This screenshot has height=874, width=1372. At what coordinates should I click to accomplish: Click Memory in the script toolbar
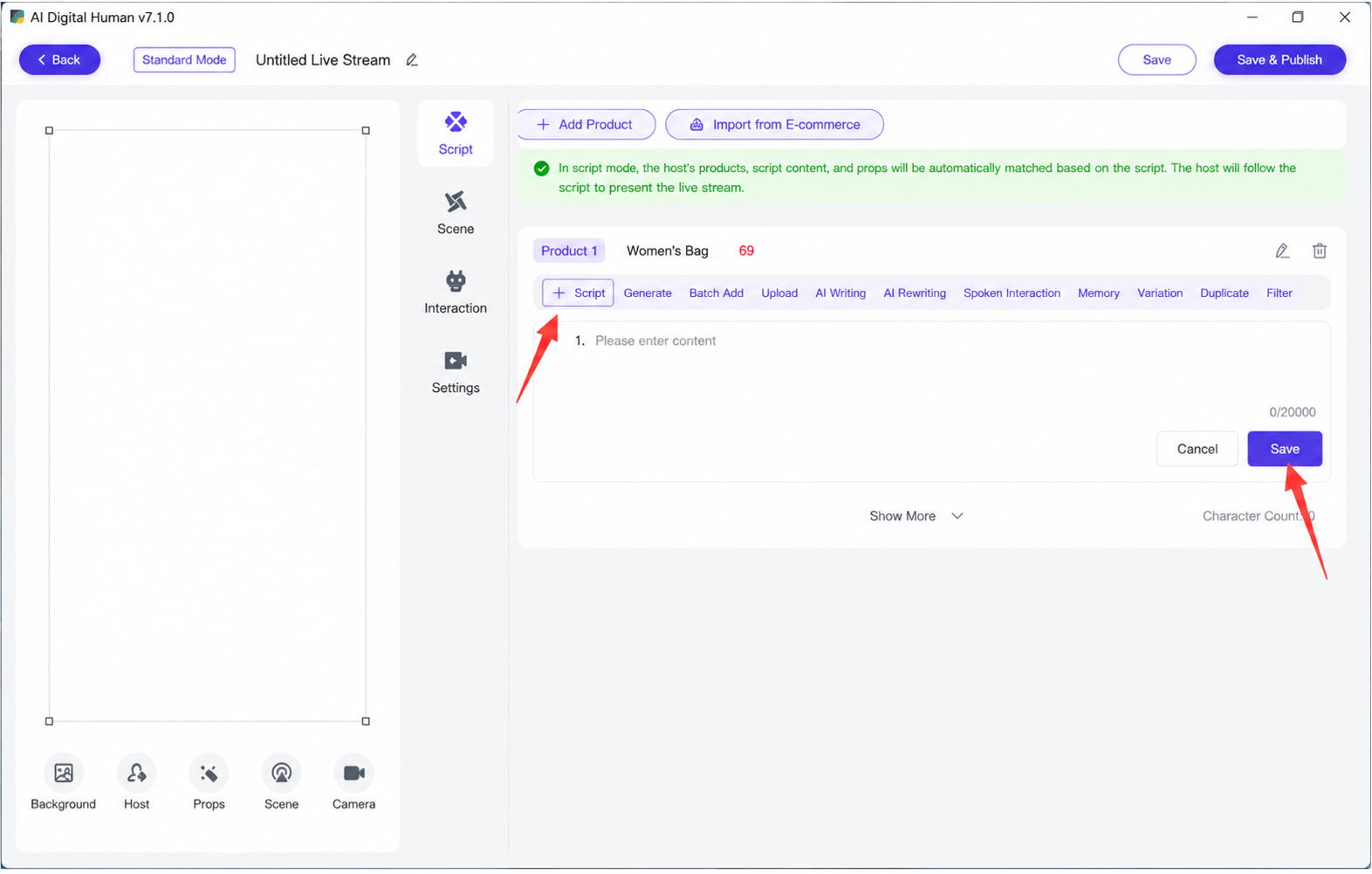(x=1099, y=293)
